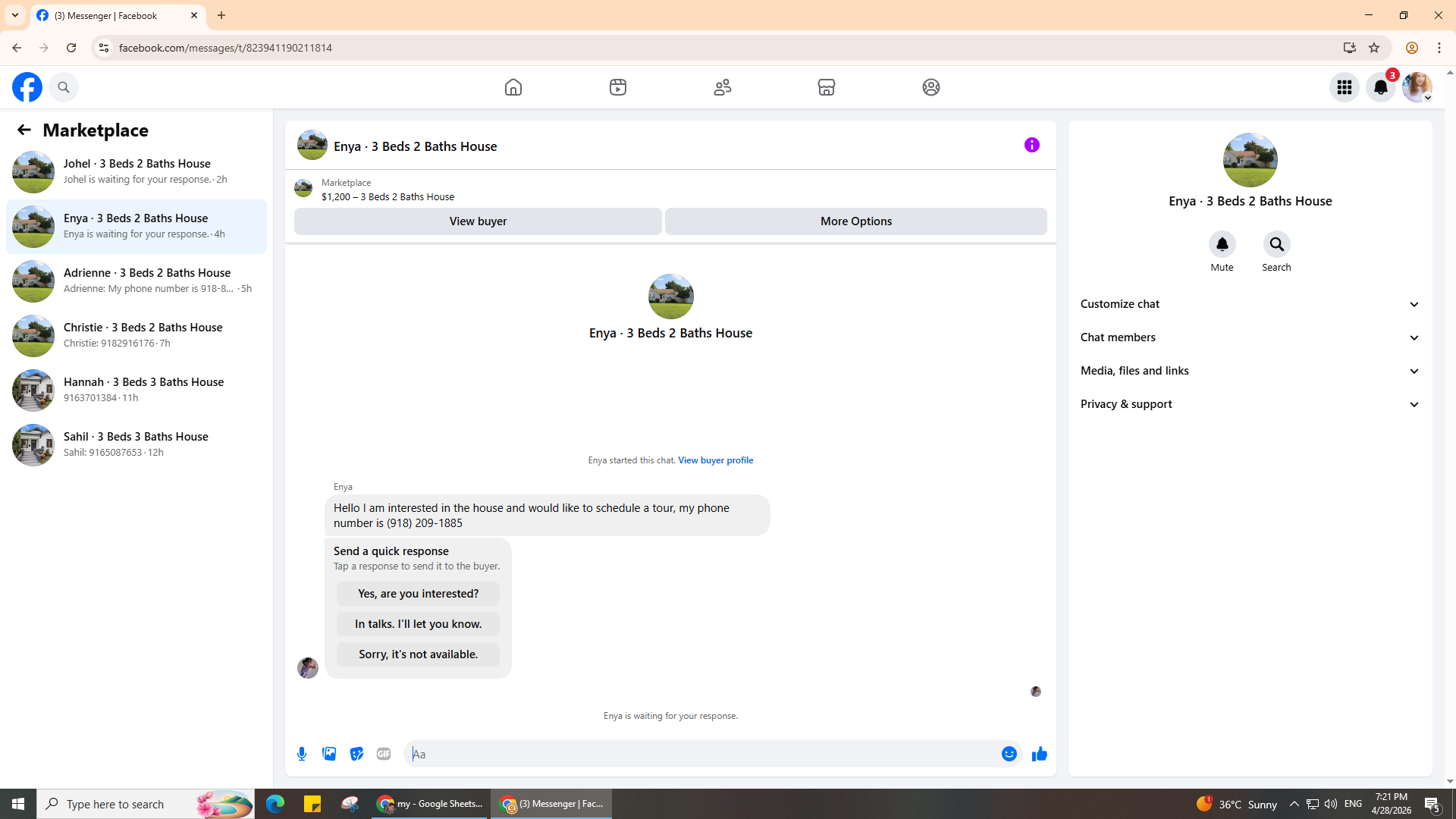Image resolution: width=1456 pixels, height=819 pixels.
Task: Focus the message text box
Action: click(701, 754)
